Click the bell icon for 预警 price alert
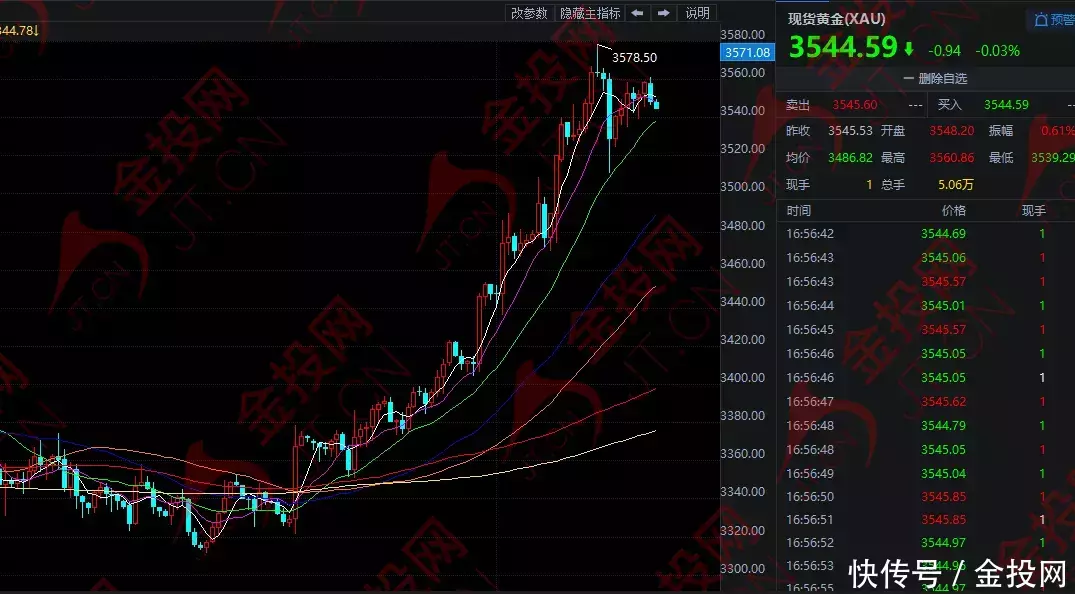The height and width of the screenshot is (594, 1075). pyautogui.click(x=1041, y=20)
